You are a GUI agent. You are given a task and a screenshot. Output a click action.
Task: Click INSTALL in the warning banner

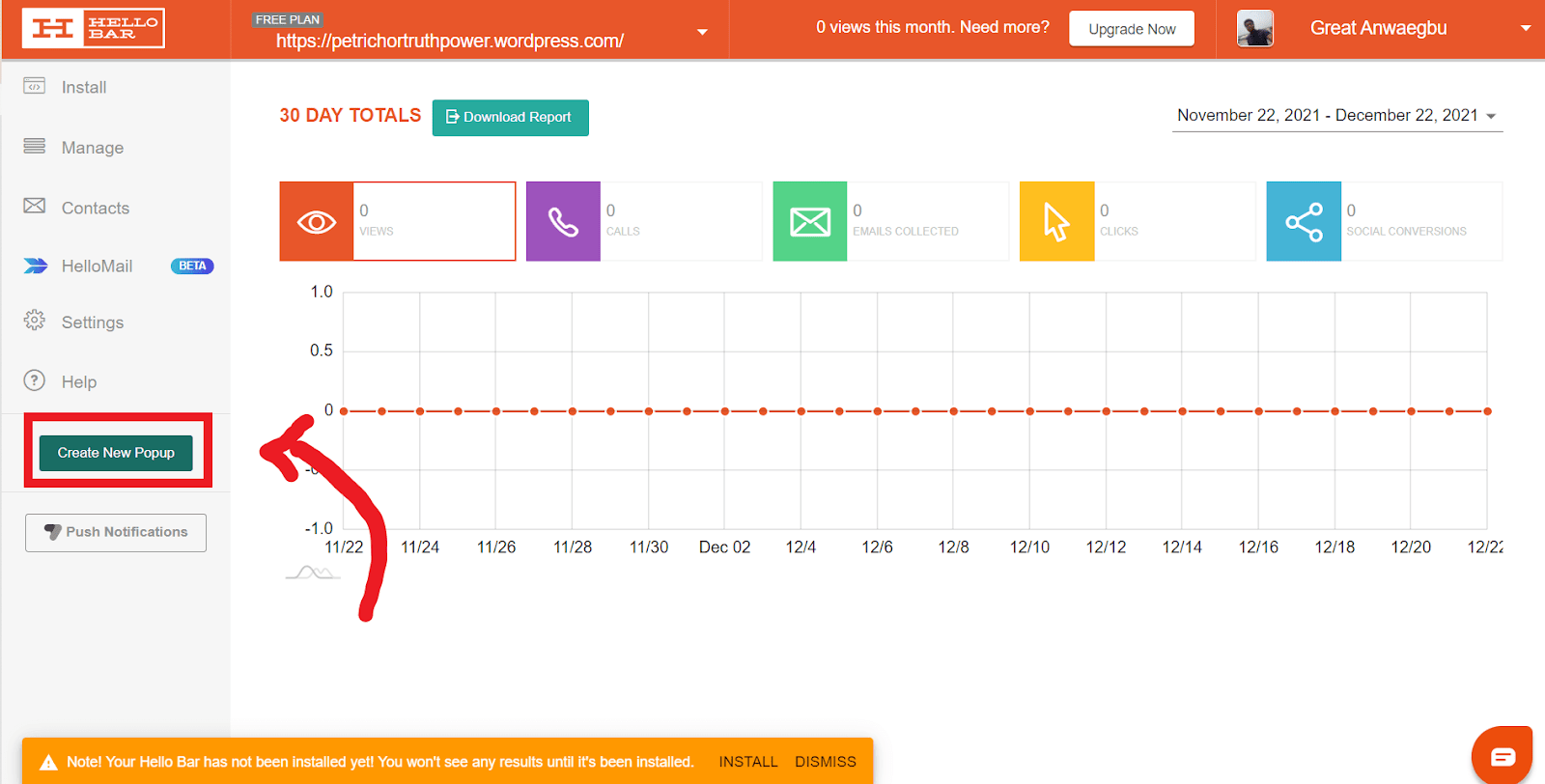pos(748,762)
